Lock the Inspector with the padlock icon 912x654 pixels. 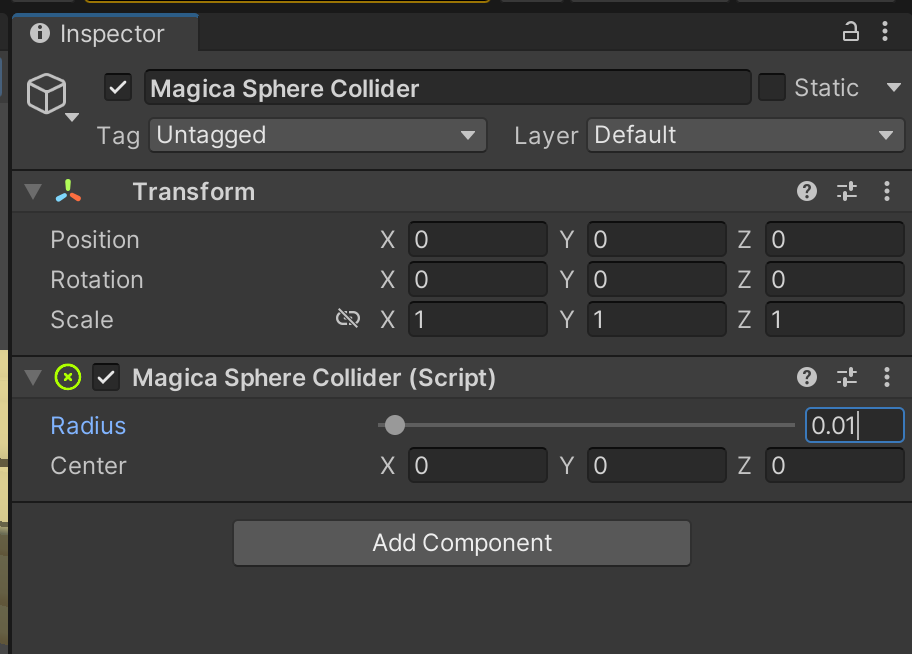(x=850, y=31)
